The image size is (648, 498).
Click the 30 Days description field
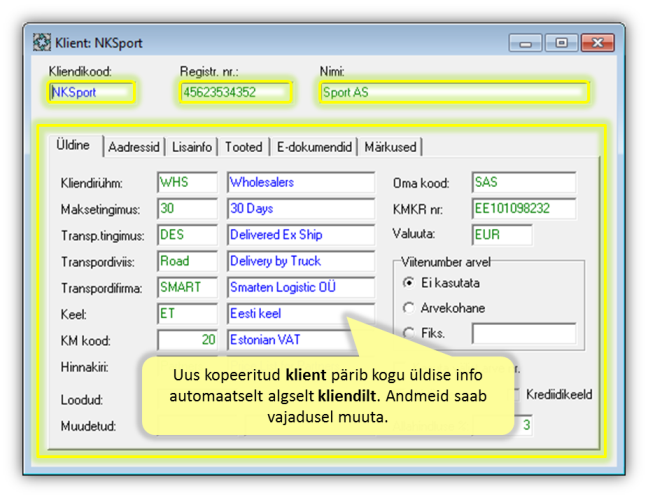pos(301,209)
